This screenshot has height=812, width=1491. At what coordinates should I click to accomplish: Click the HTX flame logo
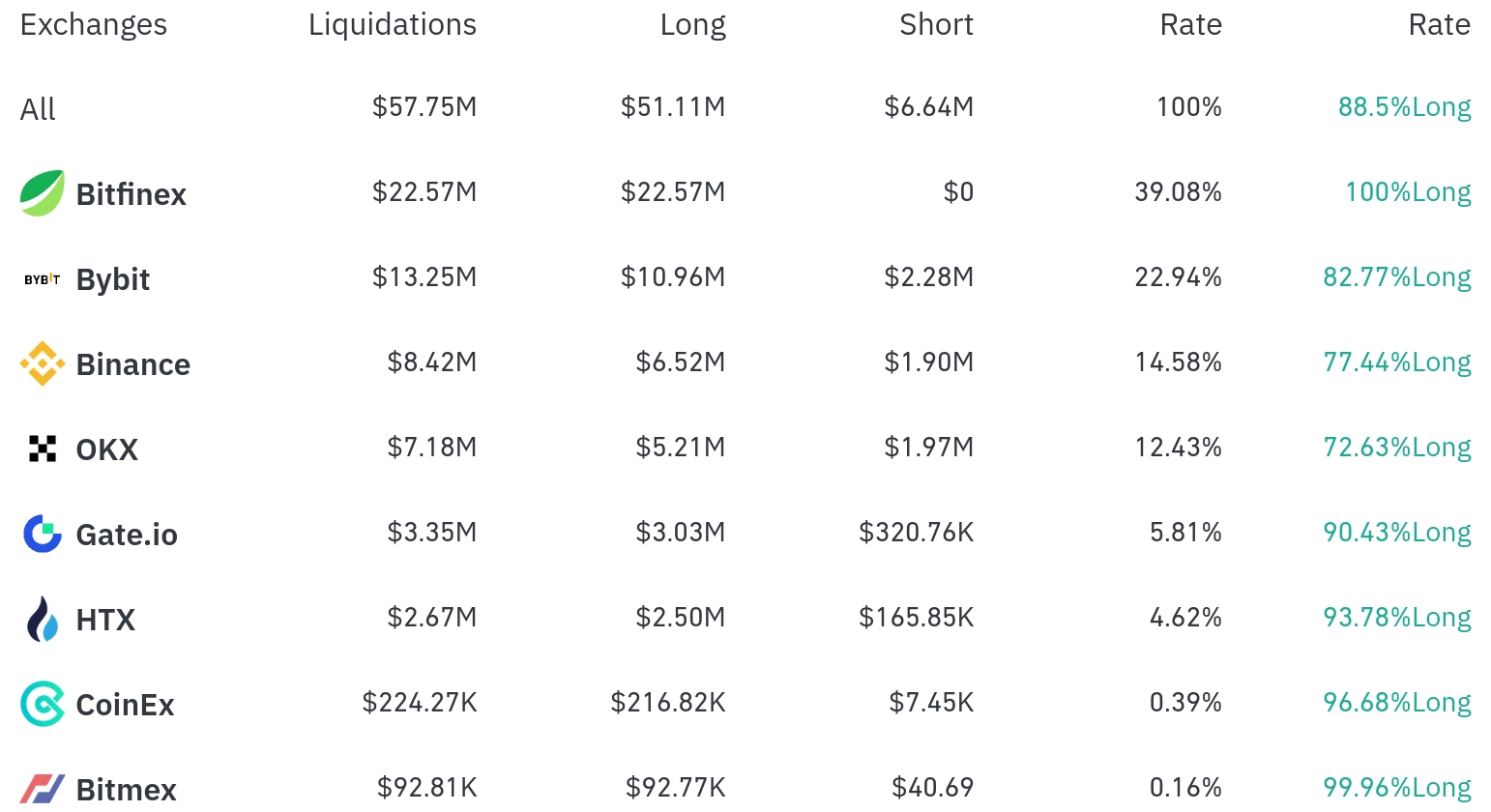pos(43,619)
